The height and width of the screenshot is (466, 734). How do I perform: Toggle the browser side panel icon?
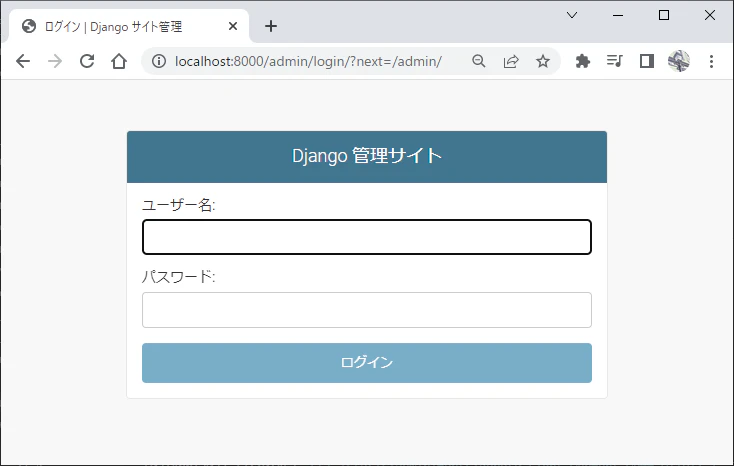pos(647,61)
